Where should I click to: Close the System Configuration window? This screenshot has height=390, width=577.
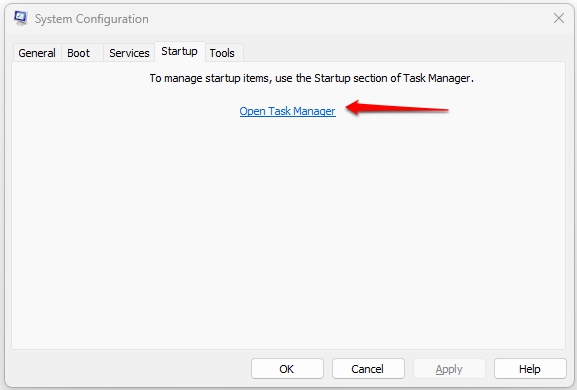[559, 18]
